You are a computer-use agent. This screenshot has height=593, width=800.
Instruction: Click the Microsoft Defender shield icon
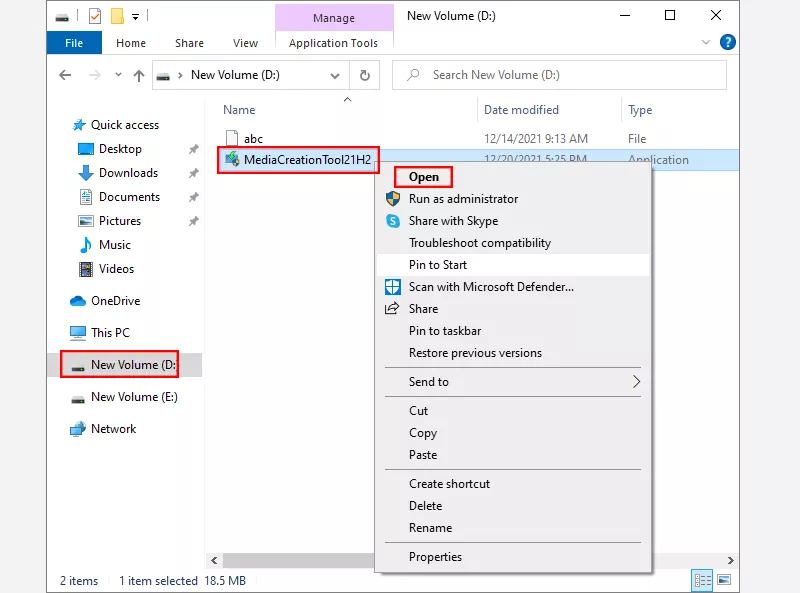tap(393, 287)
